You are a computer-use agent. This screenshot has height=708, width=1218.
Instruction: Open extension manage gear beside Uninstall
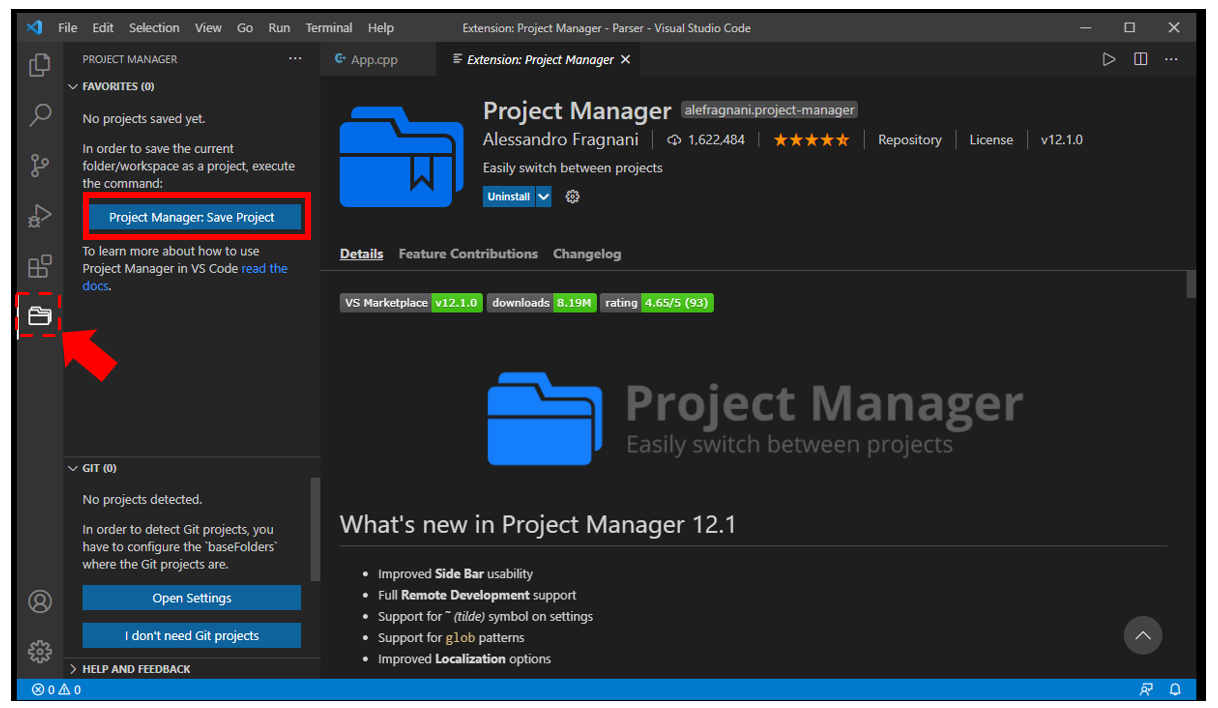tap(572, 197)
